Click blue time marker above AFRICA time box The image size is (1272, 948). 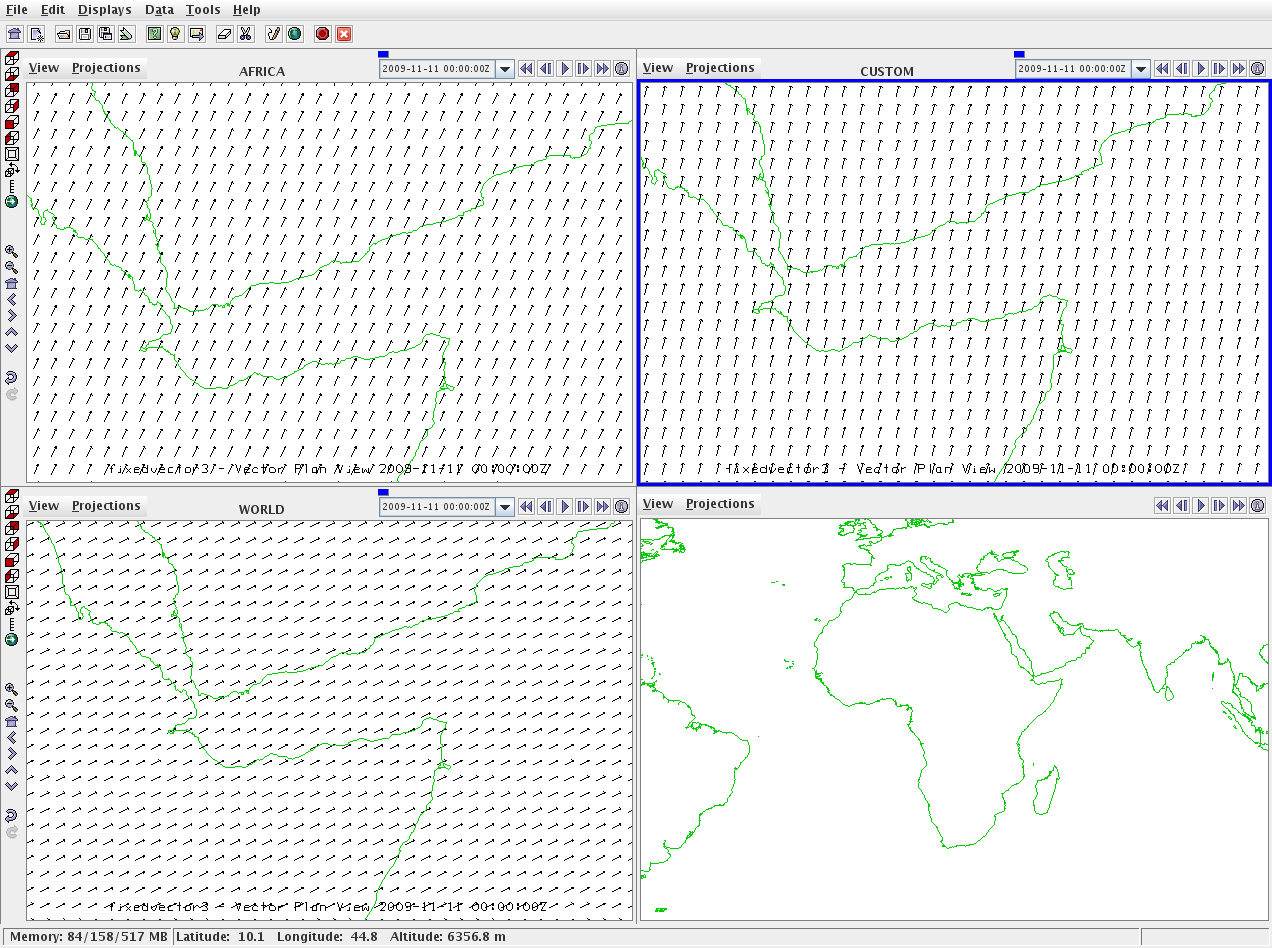383,54
